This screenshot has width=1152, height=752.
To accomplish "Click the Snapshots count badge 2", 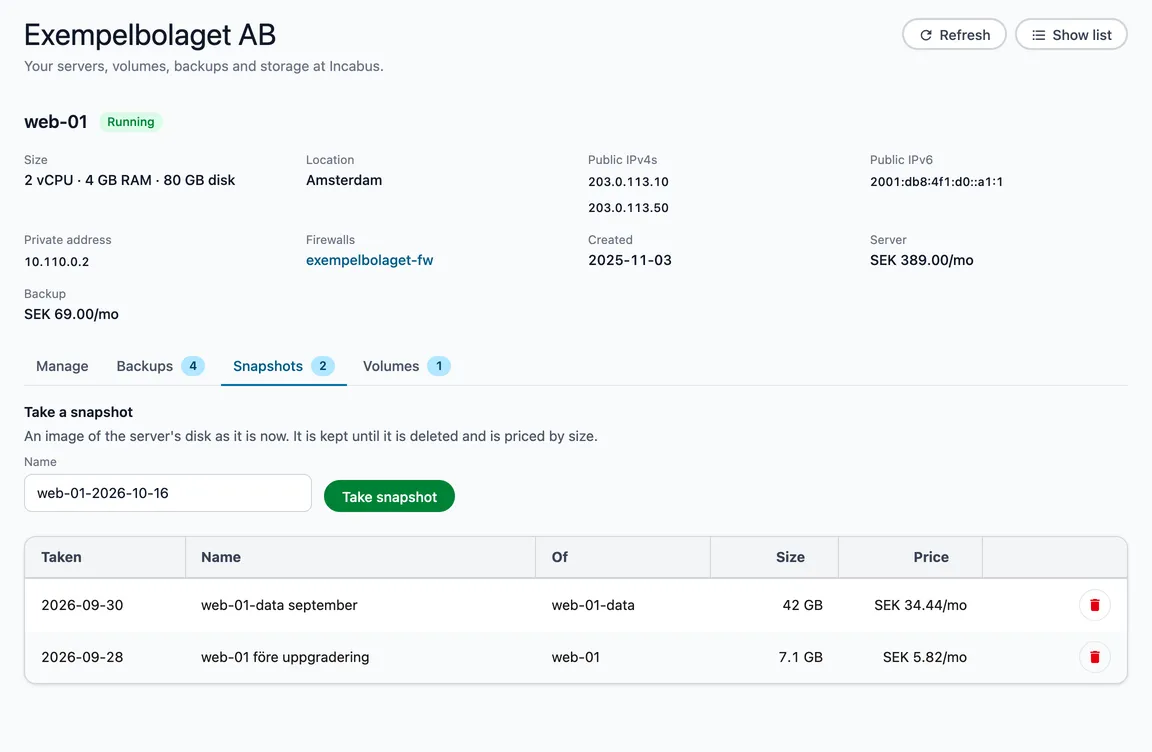I will click(x=323, y=366).
